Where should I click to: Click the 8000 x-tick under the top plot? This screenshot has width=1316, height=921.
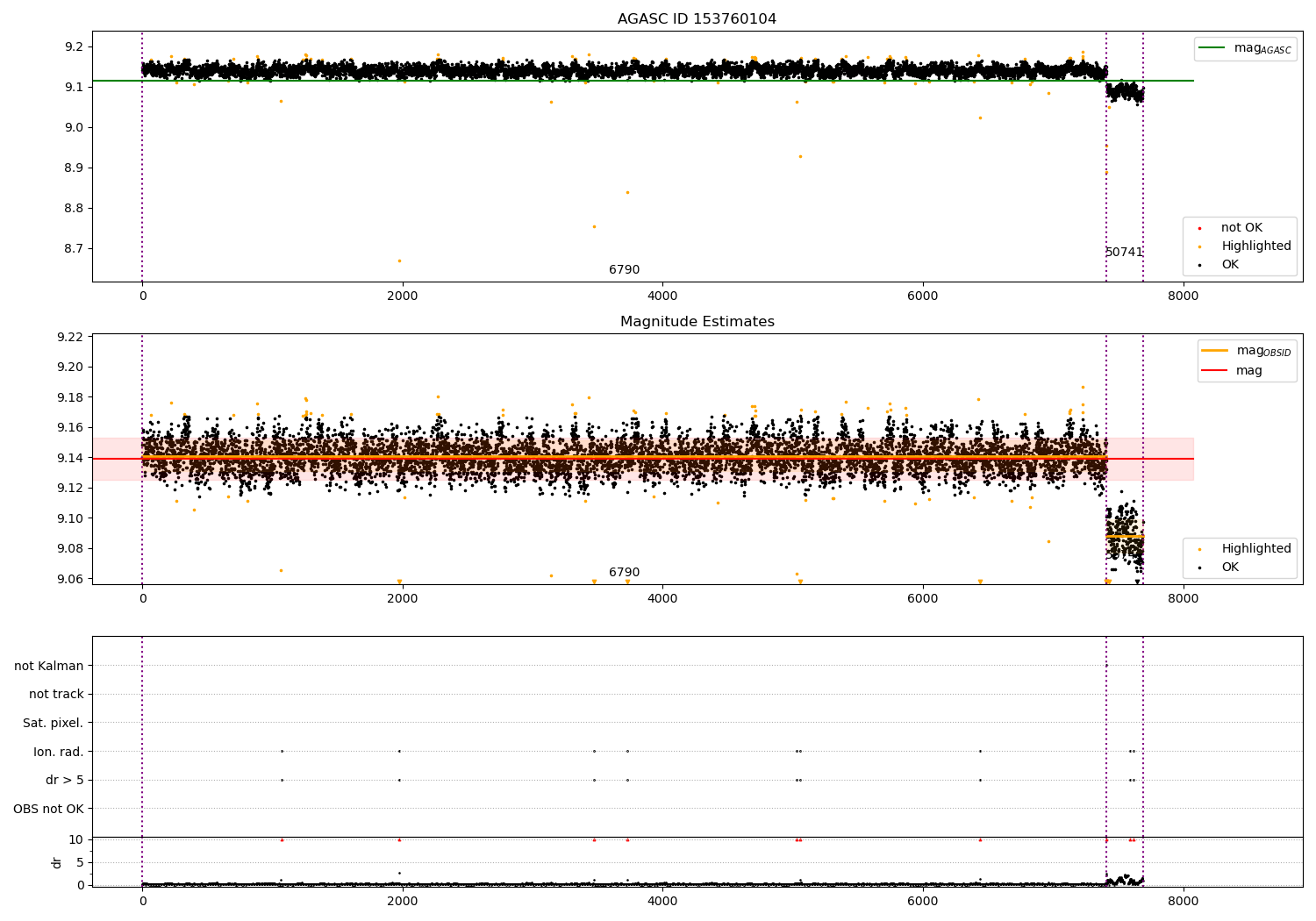(x=1183, y=296)
